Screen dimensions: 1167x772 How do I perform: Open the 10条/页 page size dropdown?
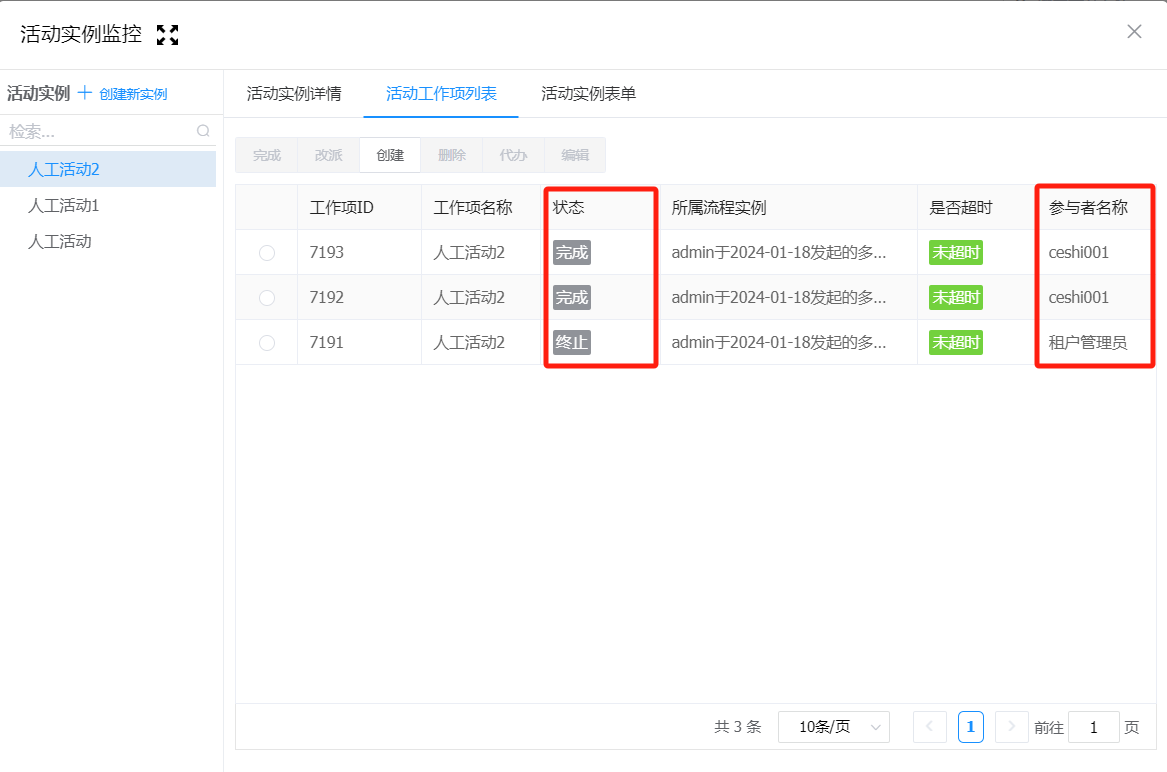pos(833,727)
